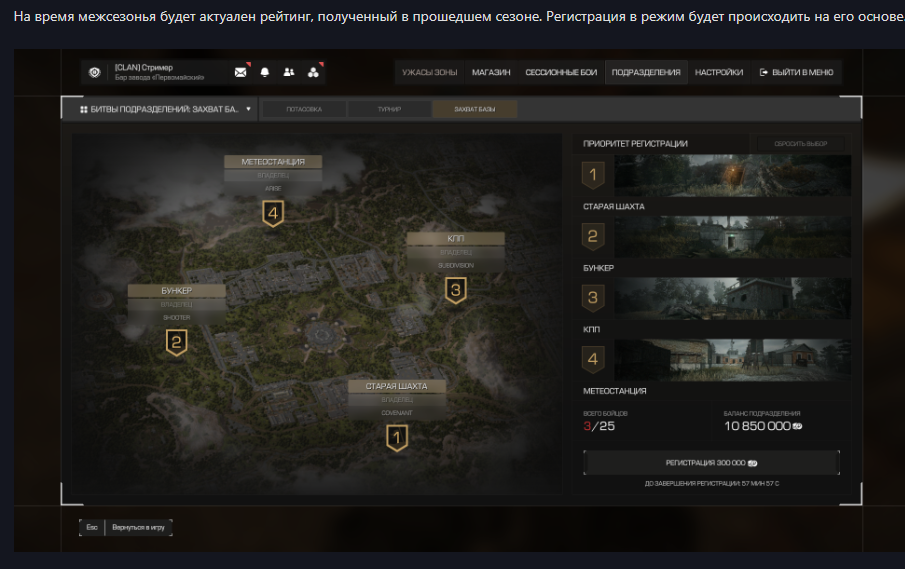Open the Магазин menu
The width and height of the screenshot is (905, 569).
491,72
